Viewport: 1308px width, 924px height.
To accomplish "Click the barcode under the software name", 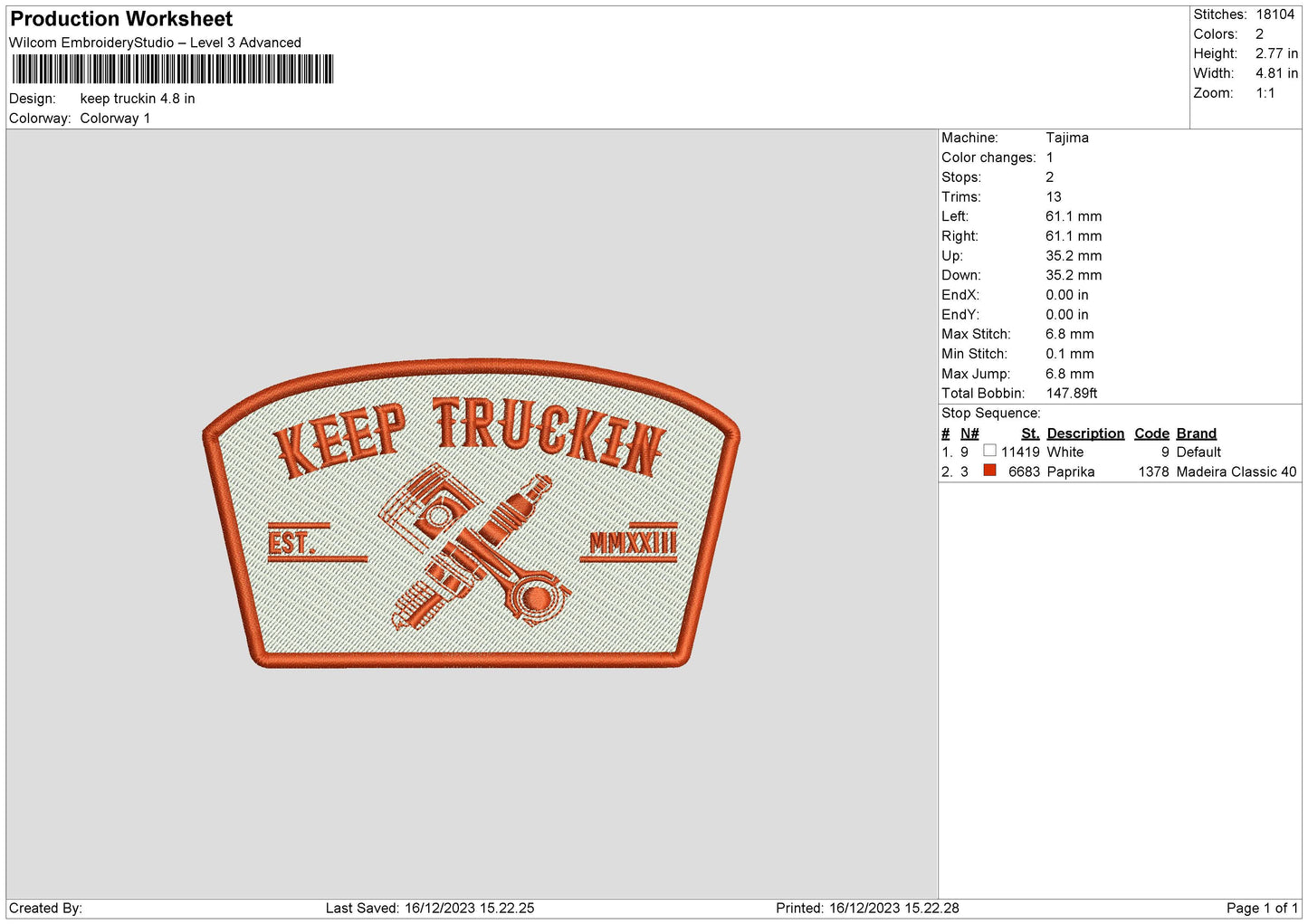I will 172,70.
